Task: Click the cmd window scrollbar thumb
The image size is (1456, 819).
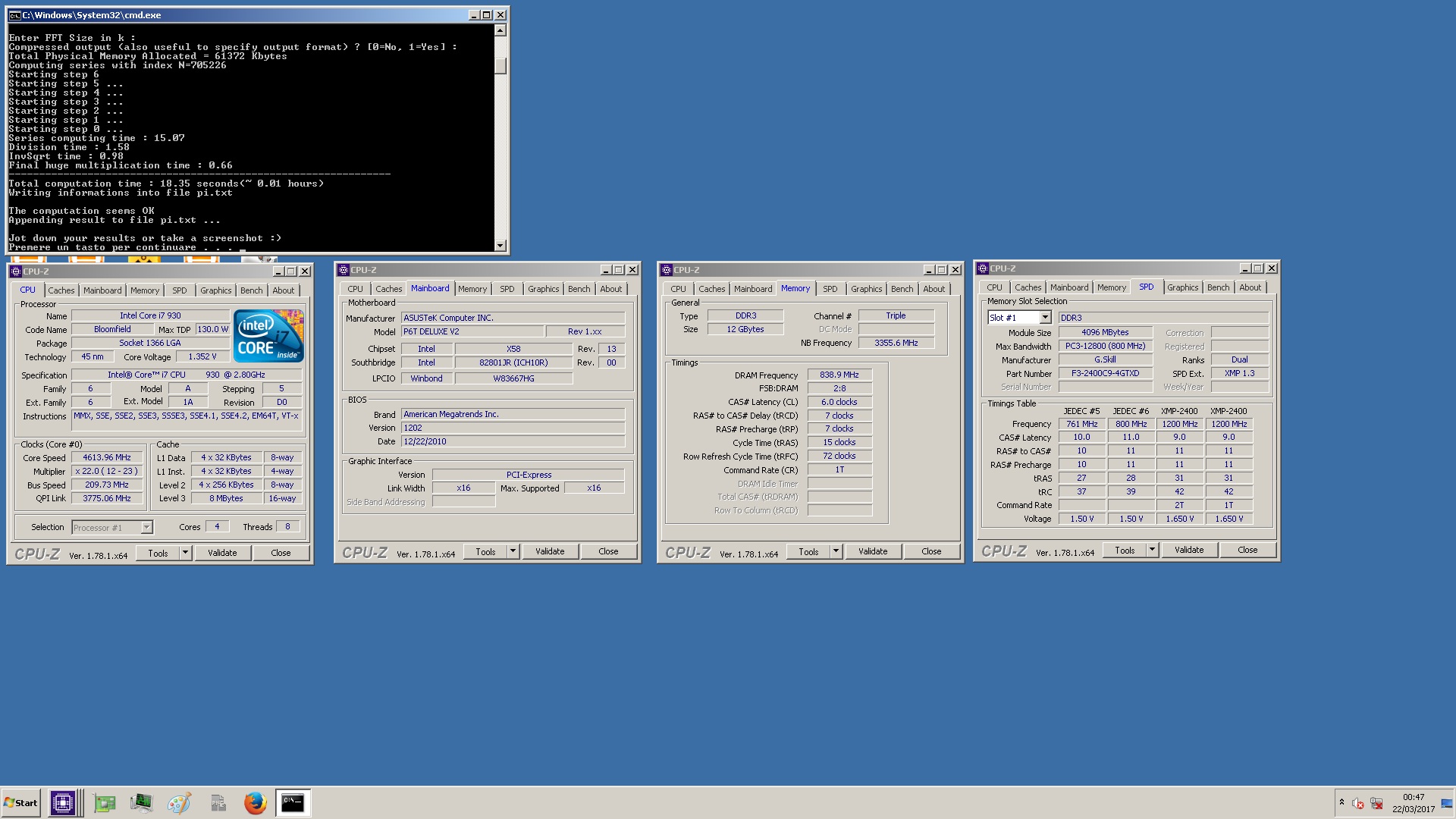Action: point(500,65)
